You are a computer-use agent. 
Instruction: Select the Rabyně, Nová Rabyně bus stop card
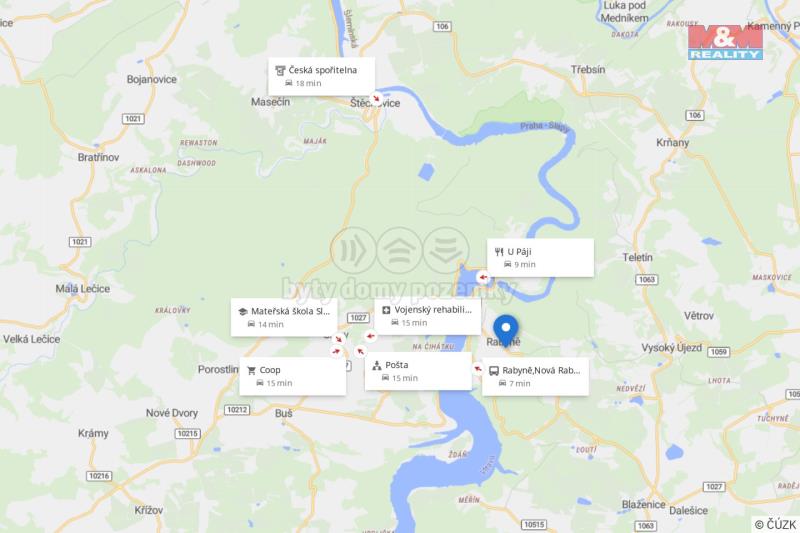pos(535,376)
